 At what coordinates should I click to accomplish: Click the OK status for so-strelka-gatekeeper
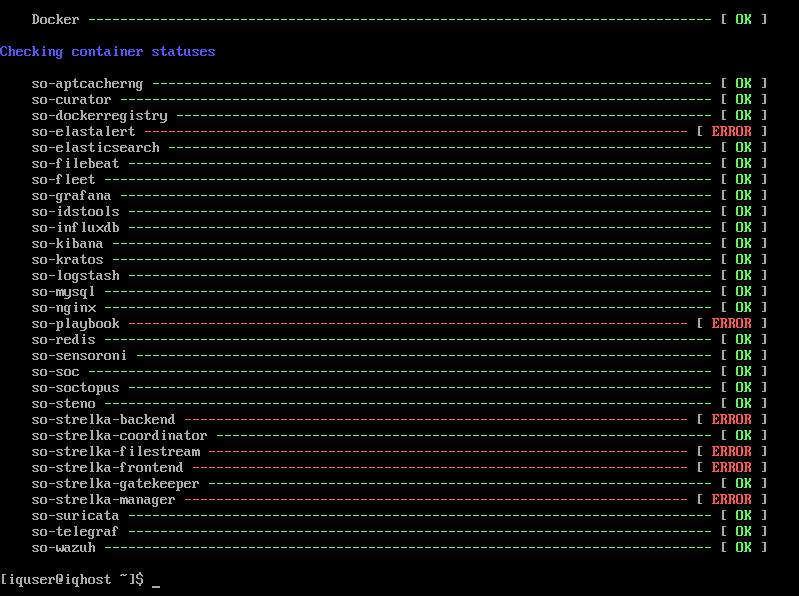click(743, 484)
